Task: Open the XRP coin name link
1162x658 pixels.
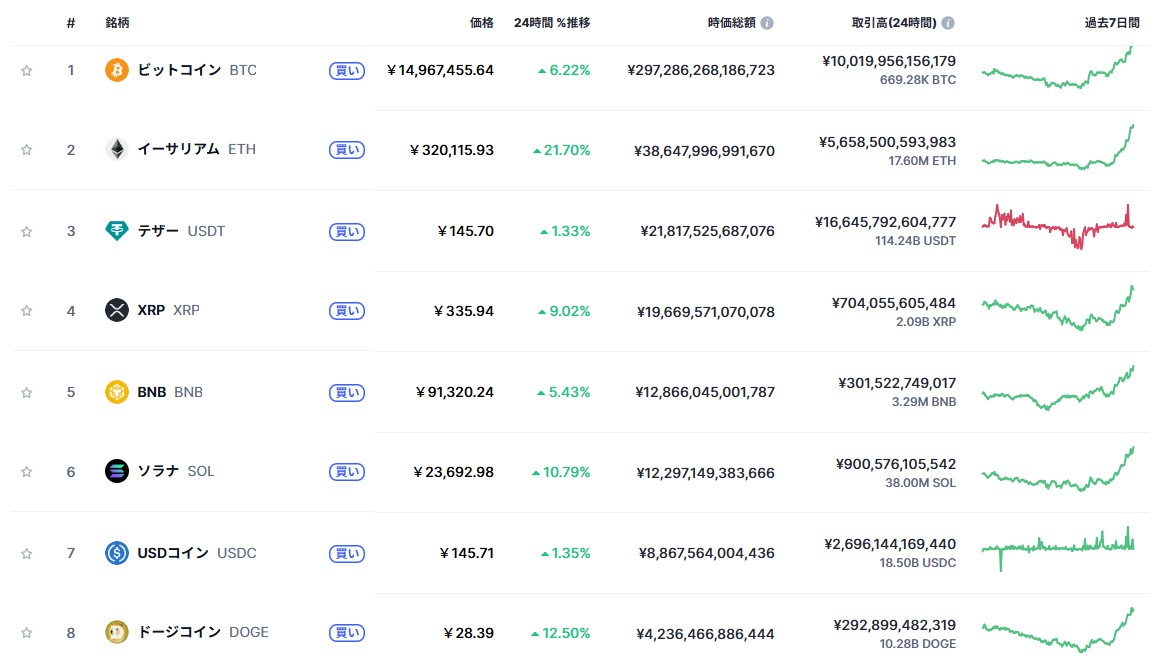Action: click(x=168, y=310)
